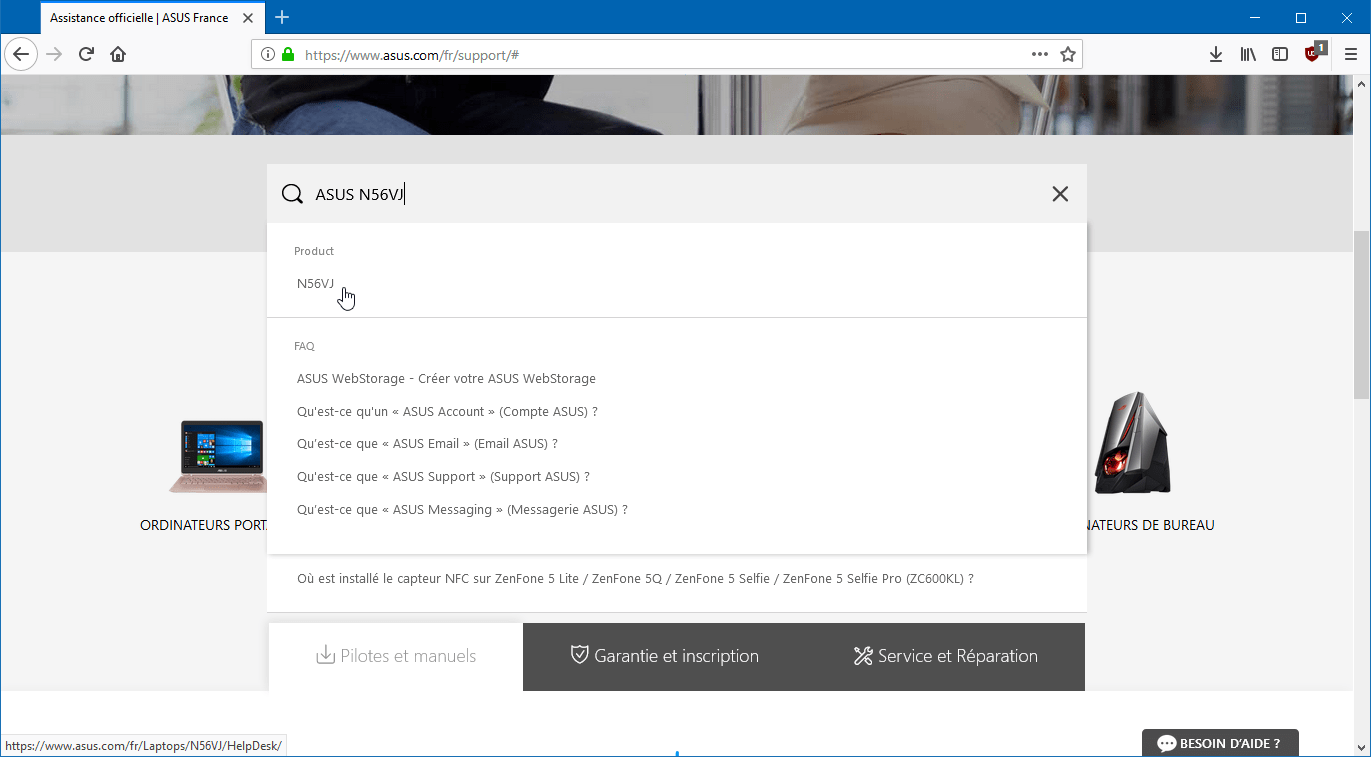Click the pink laptop image
The image size is (1371, 757).
217,456
